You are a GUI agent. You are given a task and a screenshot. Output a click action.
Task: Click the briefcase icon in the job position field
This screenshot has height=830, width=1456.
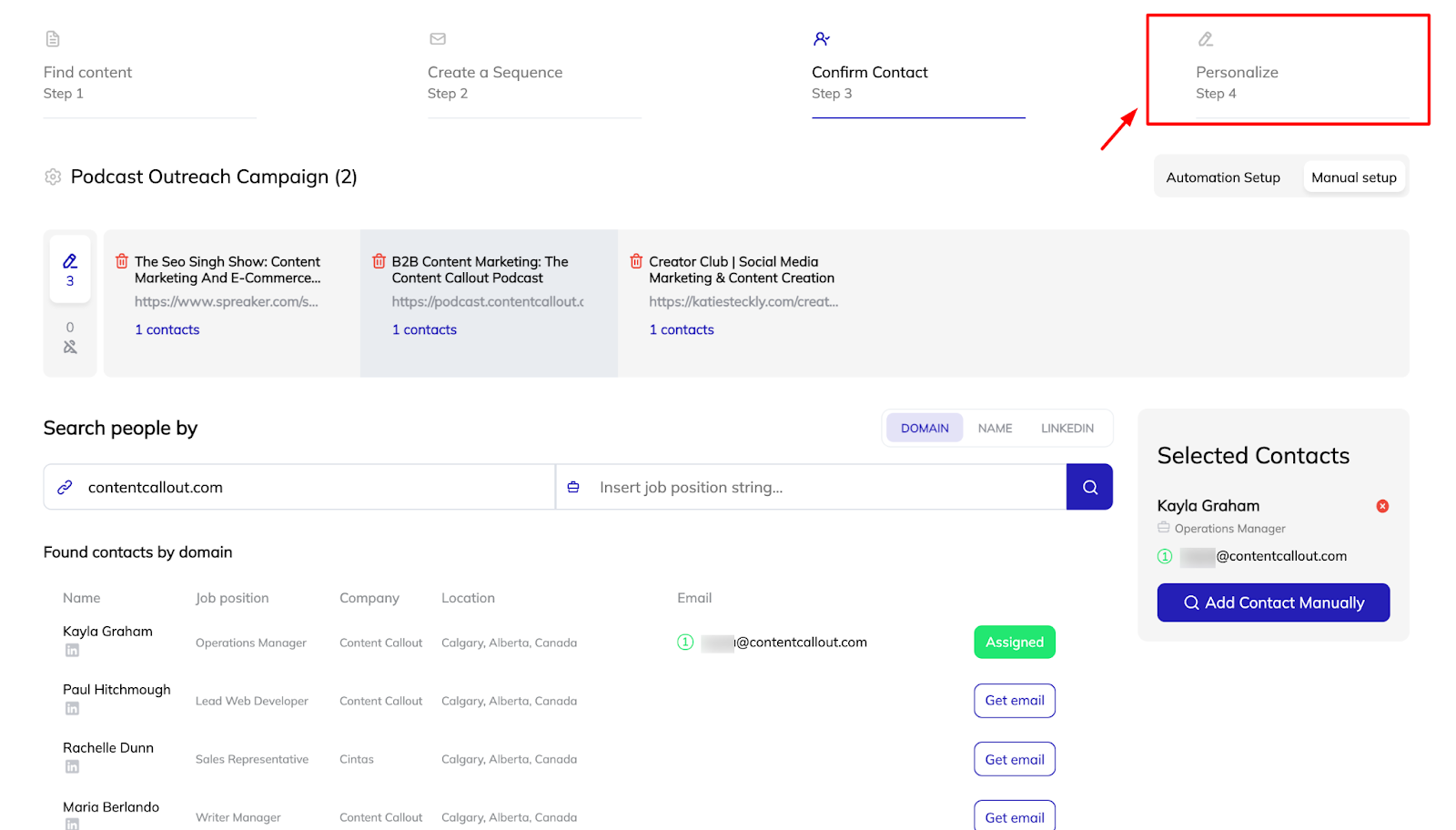(573, 487)
